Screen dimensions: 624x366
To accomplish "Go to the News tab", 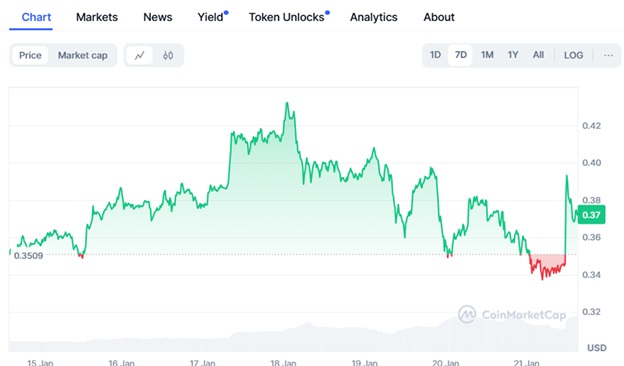I will 158,17.
